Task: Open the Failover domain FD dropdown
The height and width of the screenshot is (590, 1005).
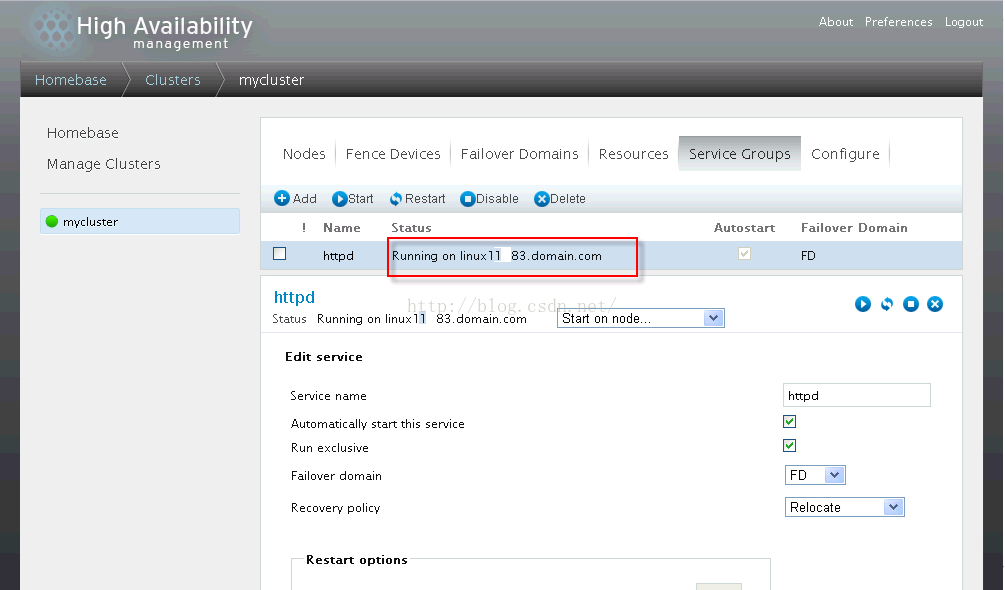Action: coord(815,475)
